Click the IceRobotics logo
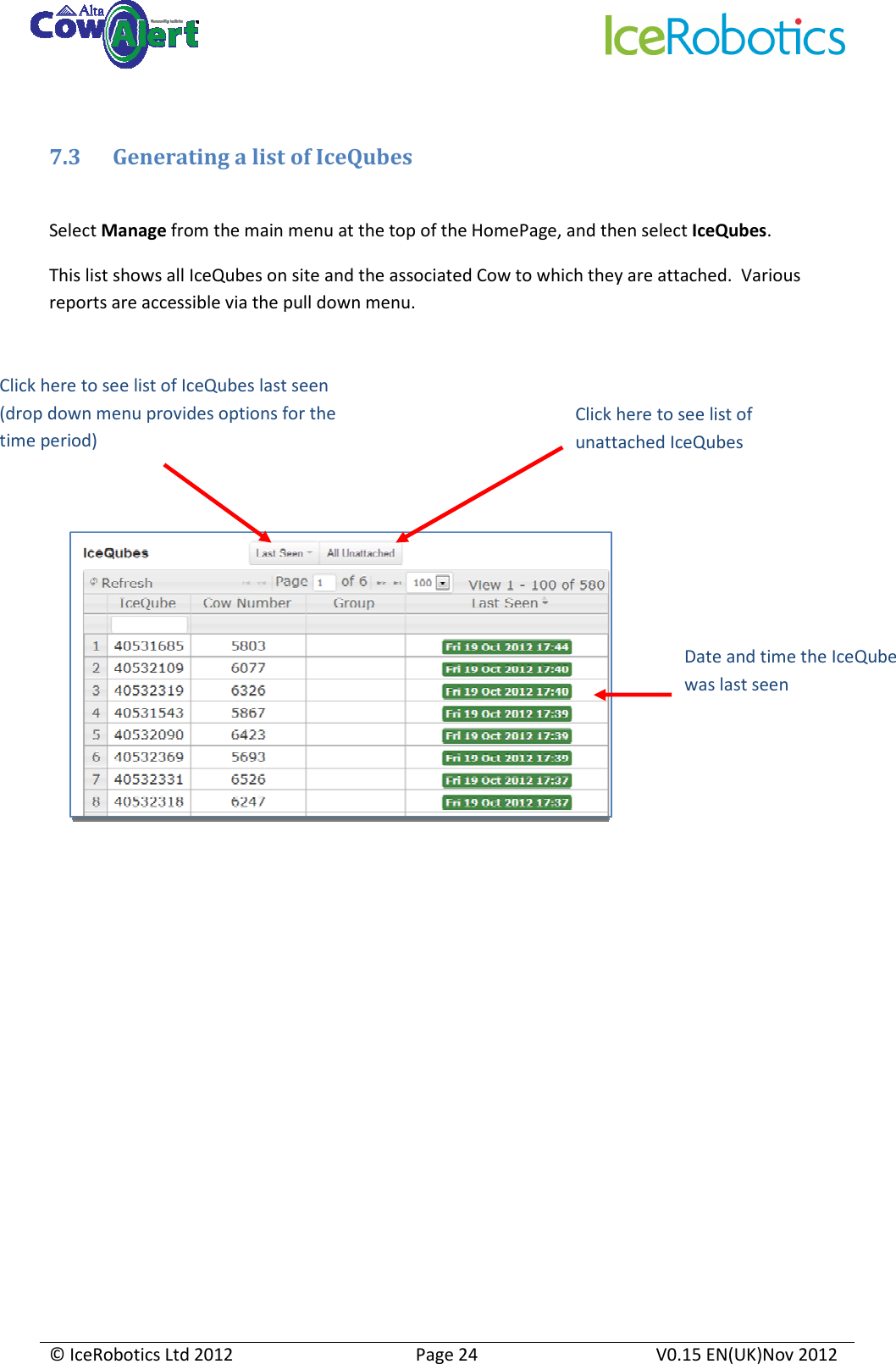The height and width of the screenshot is (1364, 896). click(x=725, y=36)
